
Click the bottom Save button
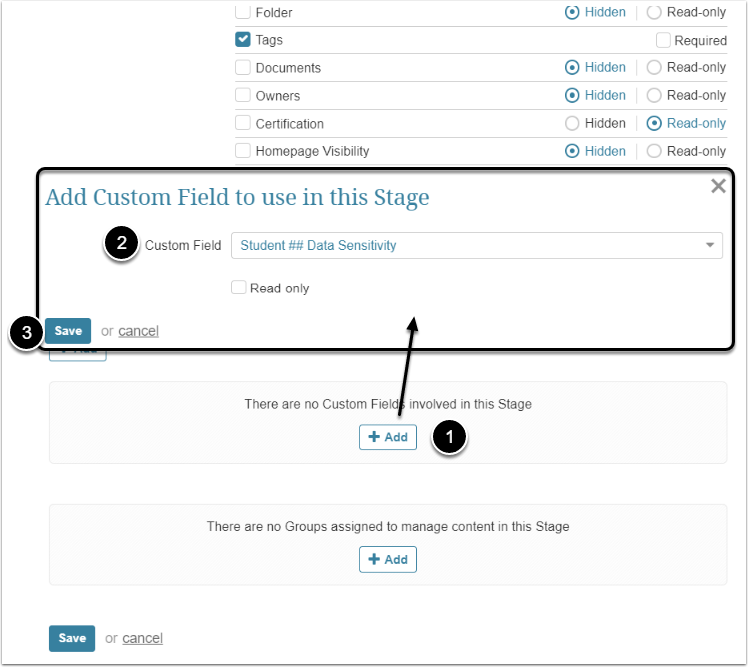click(72, 638)
